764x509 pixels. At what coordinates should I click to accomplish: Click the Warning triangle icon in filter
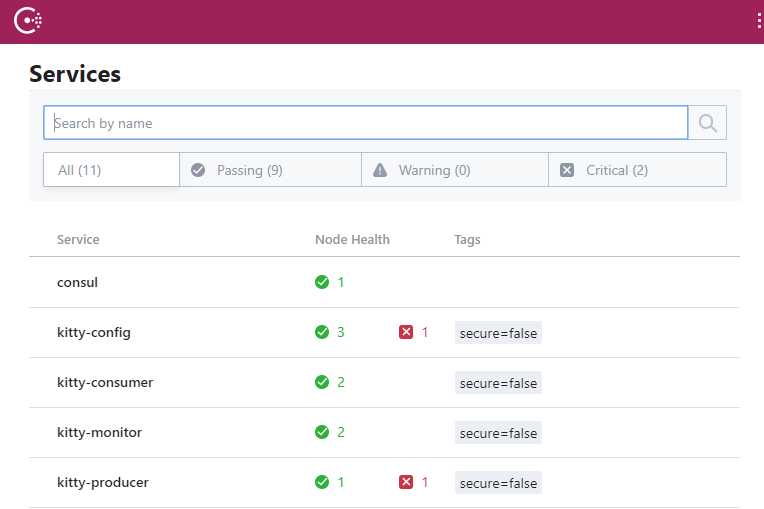[x=380, y=170]
